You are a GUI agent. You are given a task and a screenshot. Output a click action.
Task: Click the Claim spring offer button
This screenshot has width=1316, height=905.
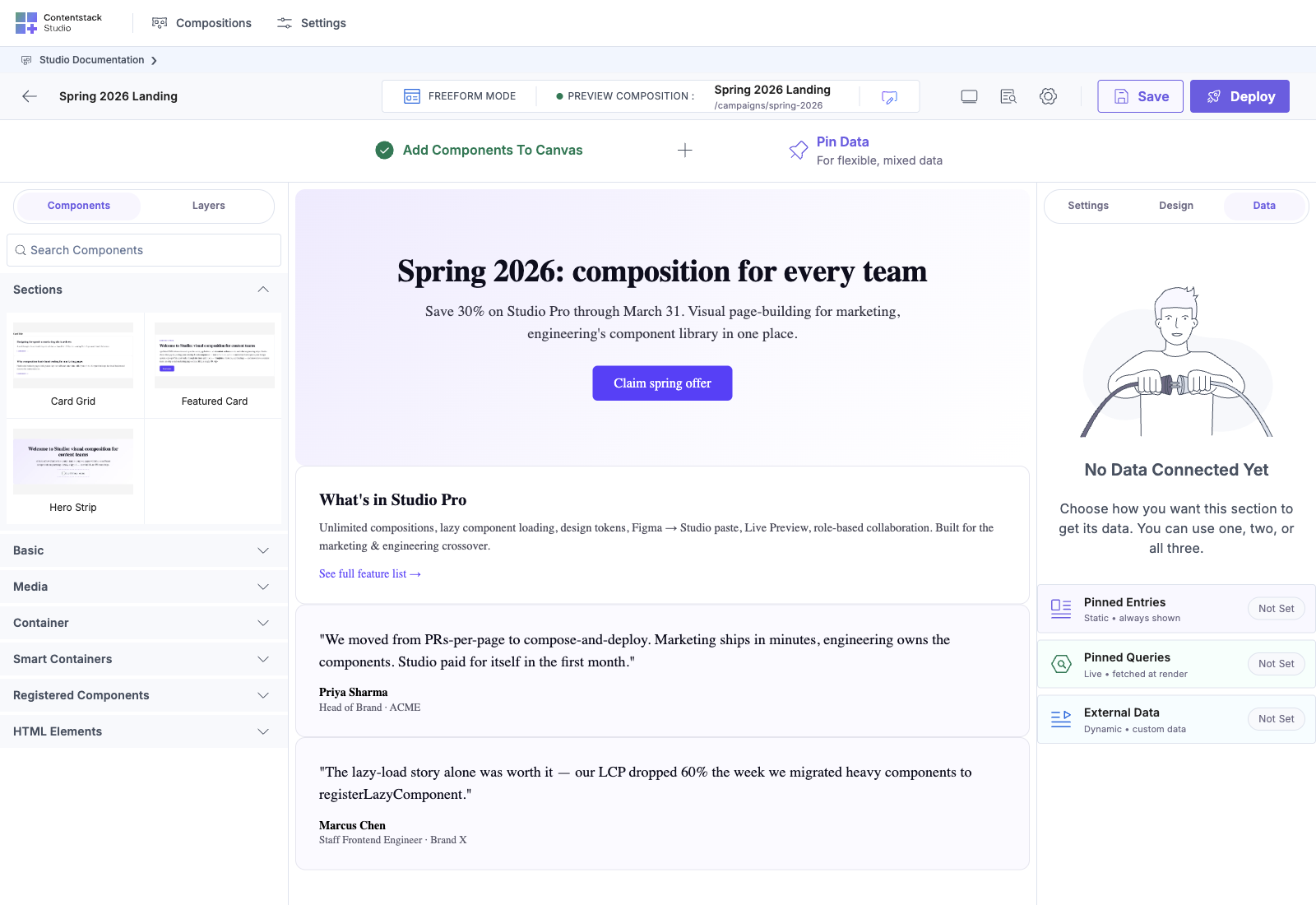point(662,383)
